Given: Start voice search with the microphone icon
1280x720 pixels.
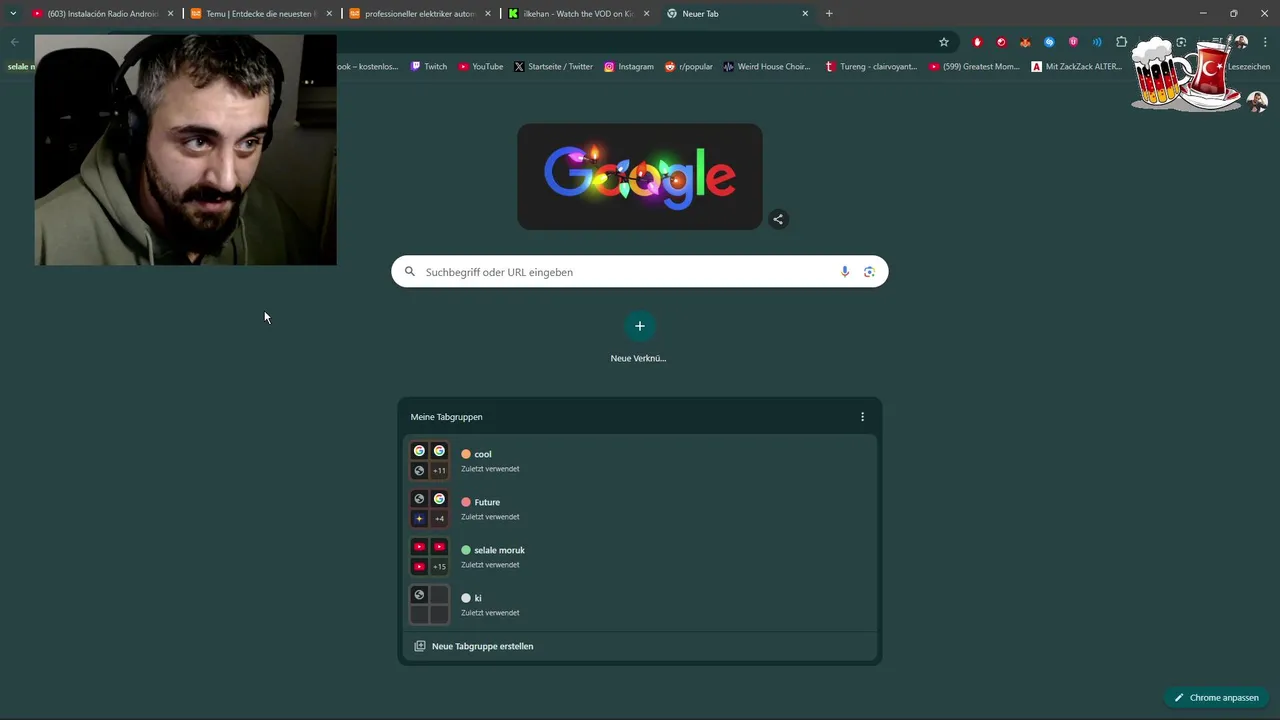Looking at the screenshot, I should pyautogui.click(x=845, y=272).
